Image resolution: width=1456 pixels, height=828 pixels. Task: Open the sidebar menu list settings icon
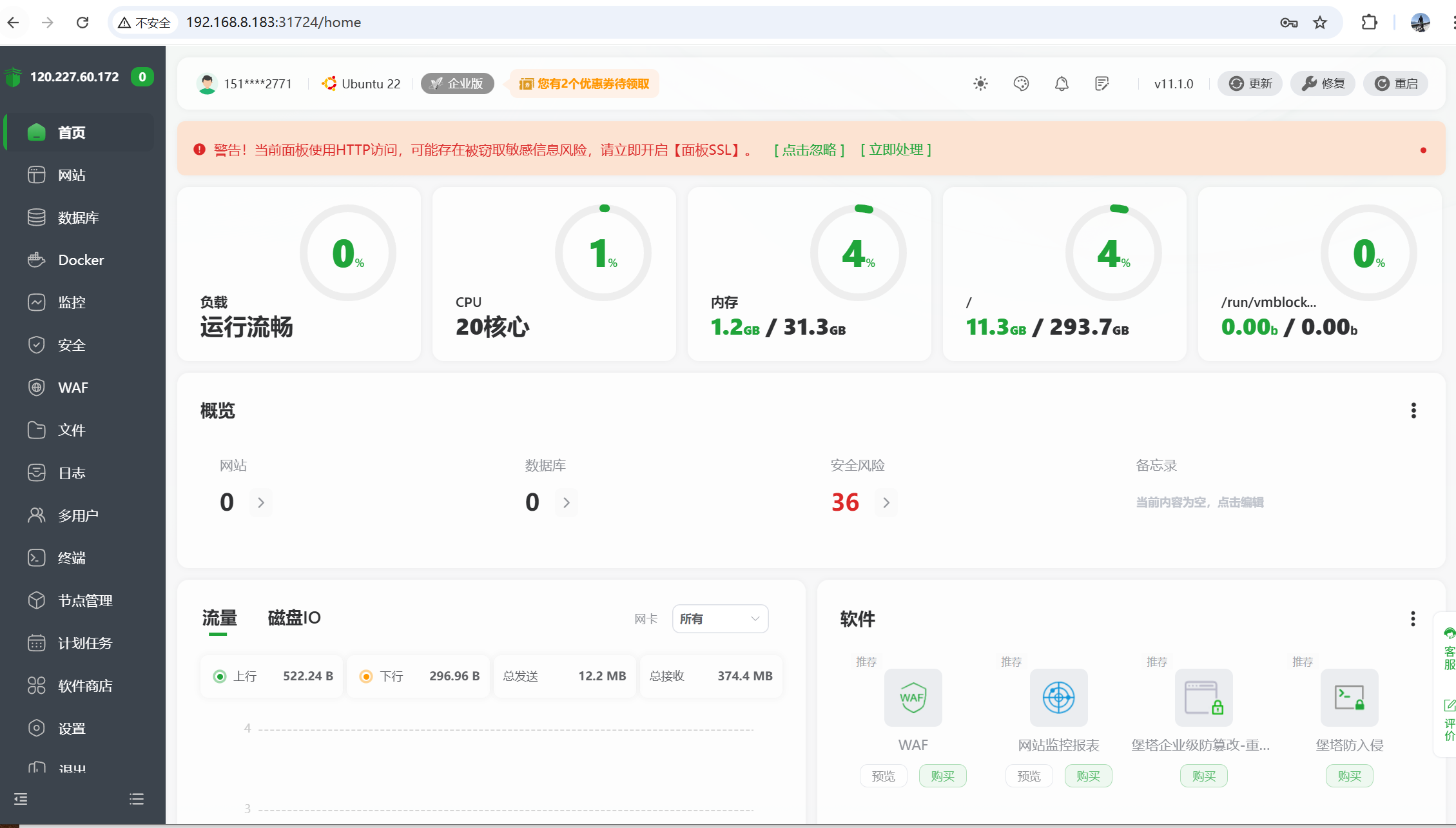pyautogui.click(x=137, y=800)
